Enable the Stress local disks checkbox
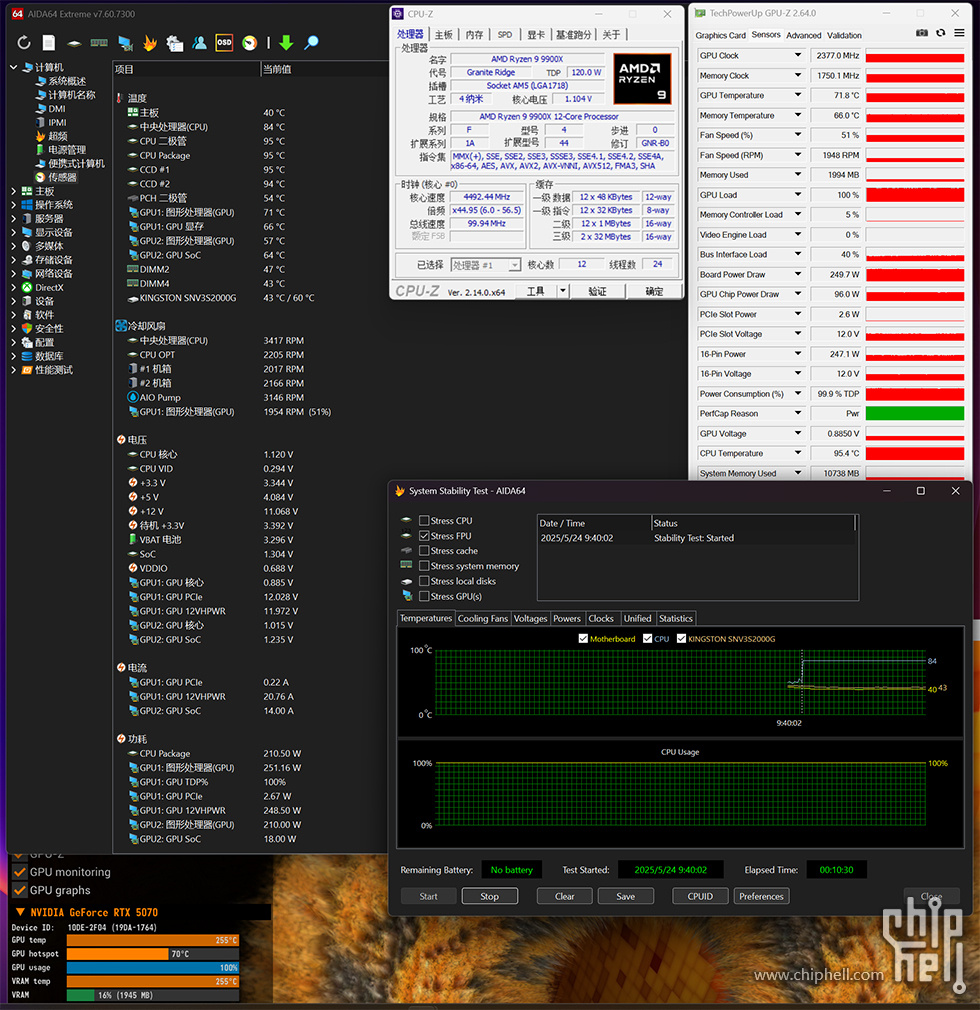 pos(424,581)
